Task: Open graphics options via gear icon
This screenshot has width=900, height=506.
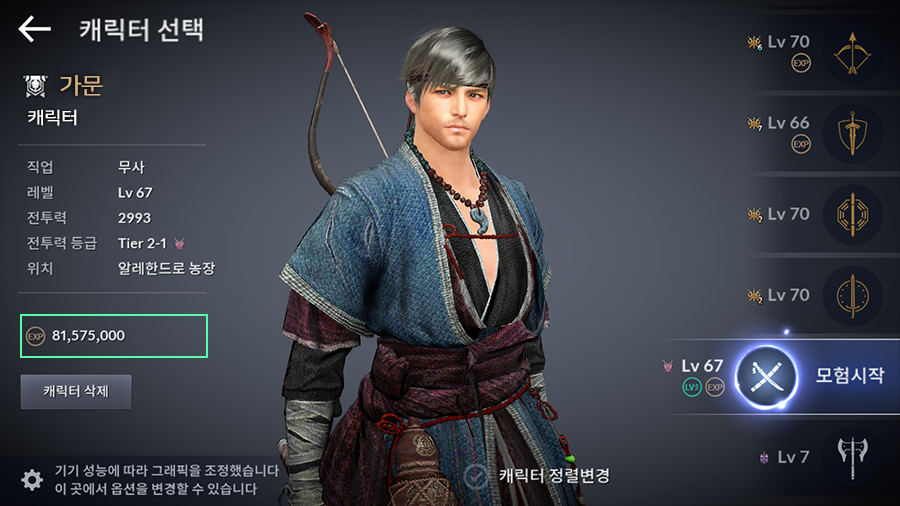Action: point(32,480)
